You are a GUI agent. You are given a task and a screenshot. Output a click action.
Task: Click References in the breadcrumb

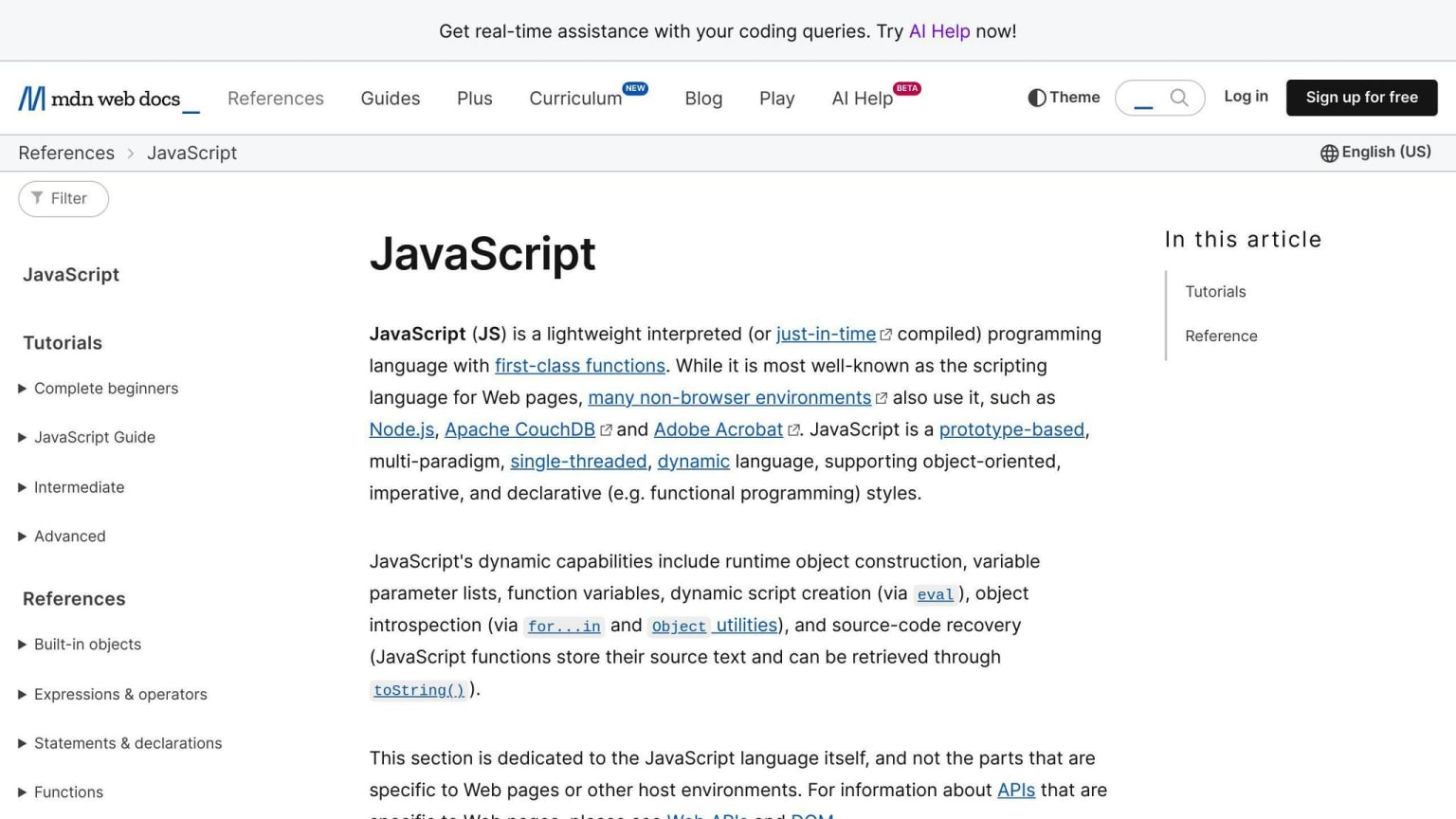(66, 154)
